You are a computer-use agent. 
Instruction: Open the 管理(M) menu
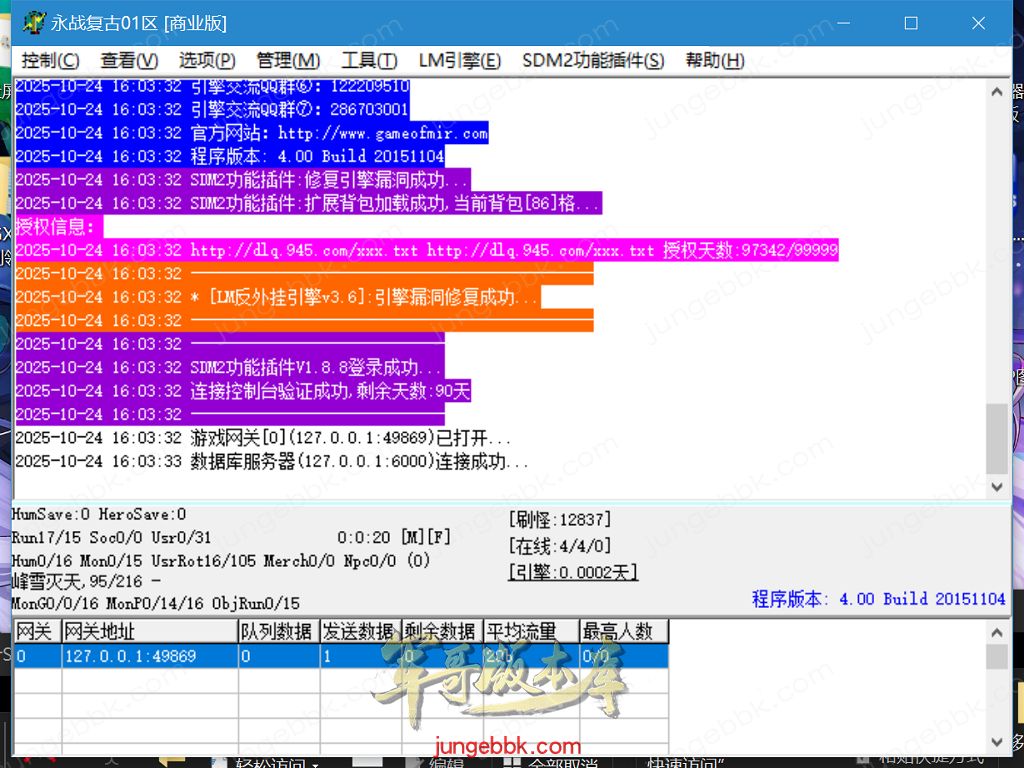click(288, 61)
